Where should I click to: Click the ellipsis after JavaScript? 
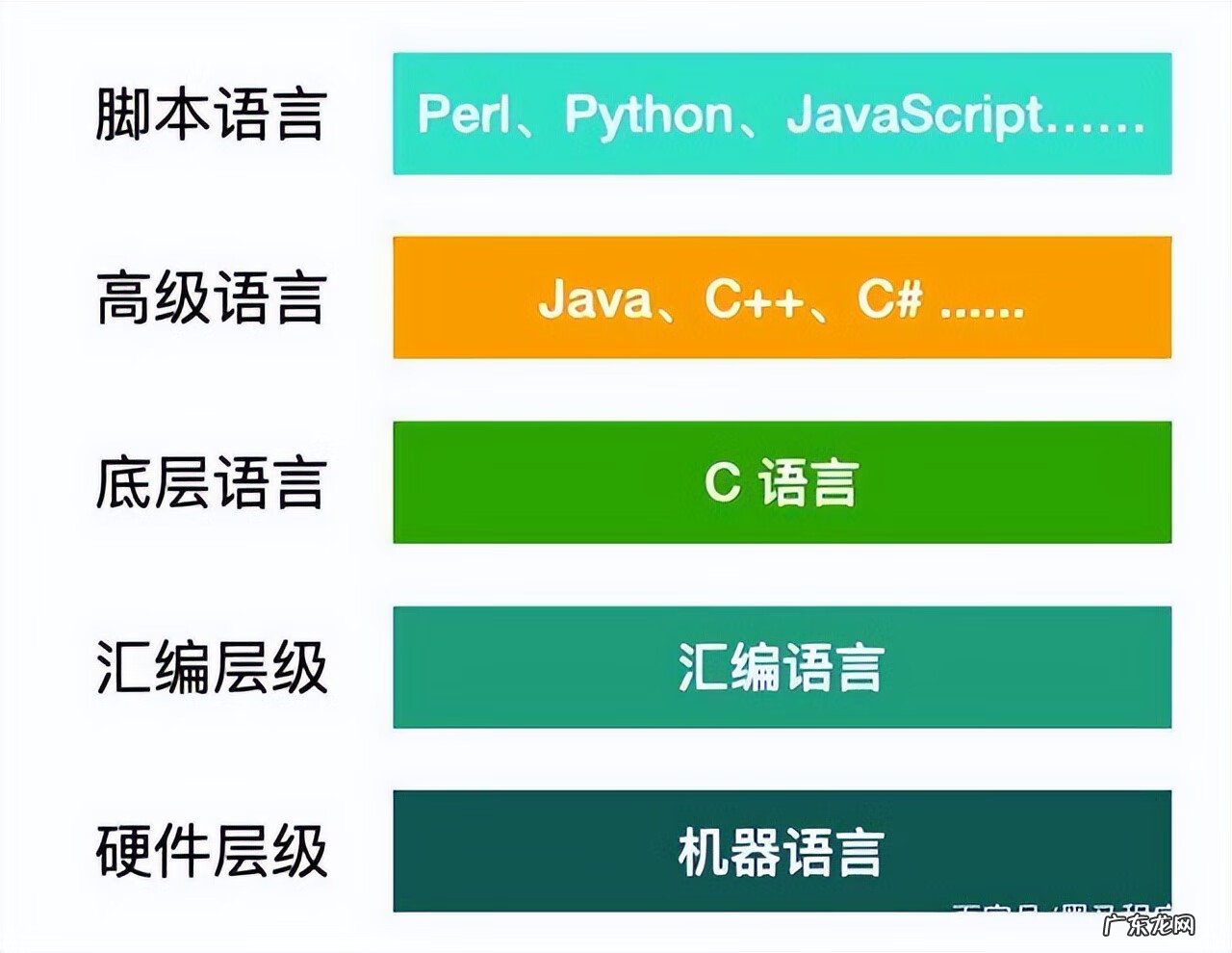coord(1097,122)
